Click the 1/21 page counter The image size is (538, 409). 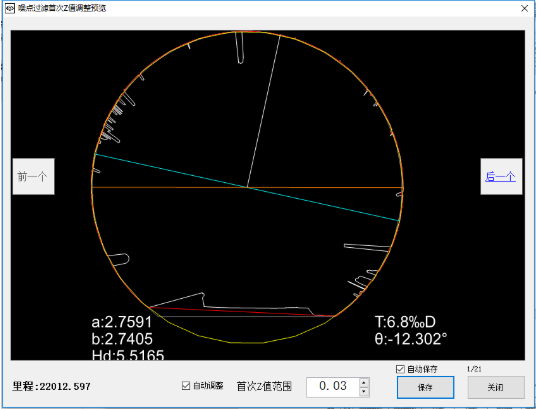(474, 369)
